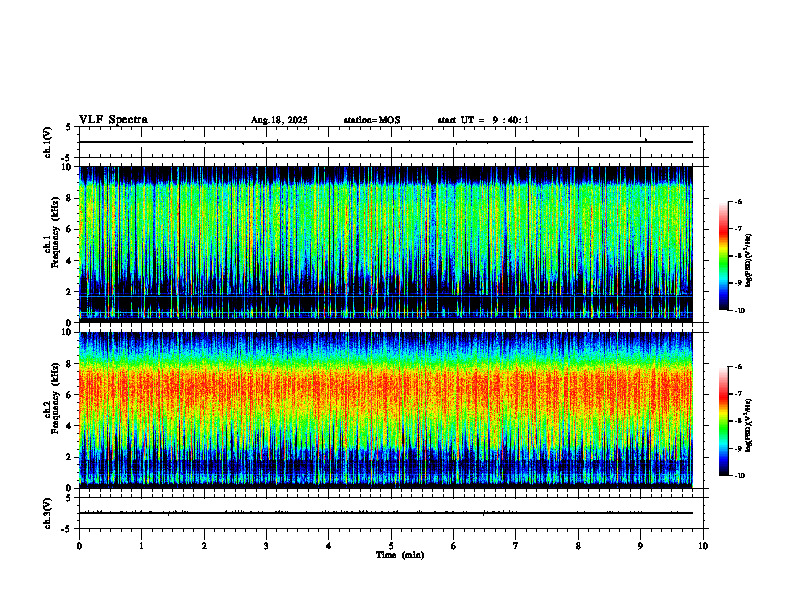Click time-axis tick label "9"
The width and height of the screenshot is (792, 612).
[x=640, y=546]
